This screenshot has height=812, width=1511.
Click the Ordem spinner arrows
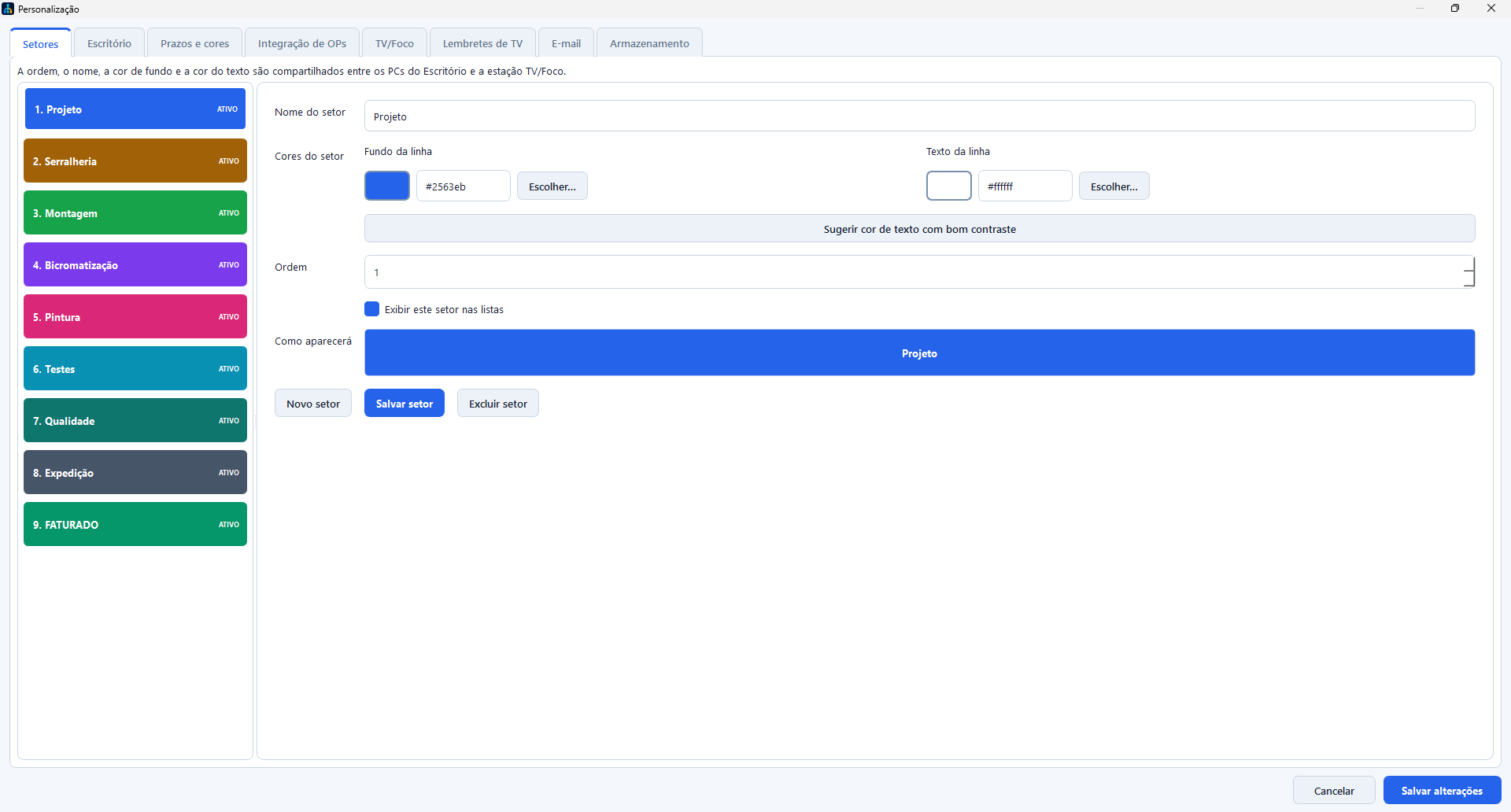(x=1469, y=272)
